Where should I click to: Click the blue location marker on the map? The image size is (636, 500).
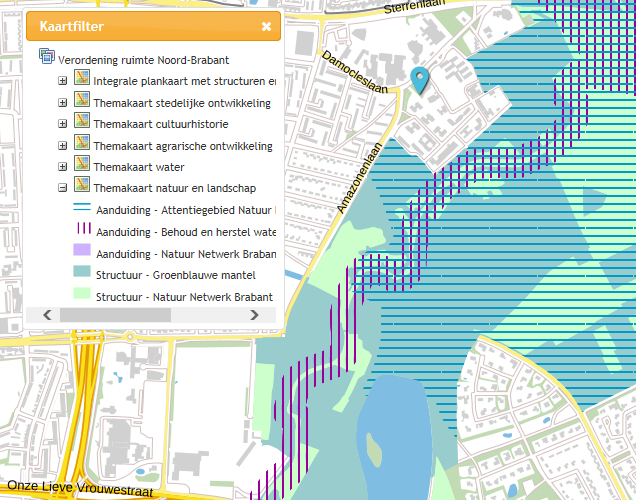[x=421, y=78]
